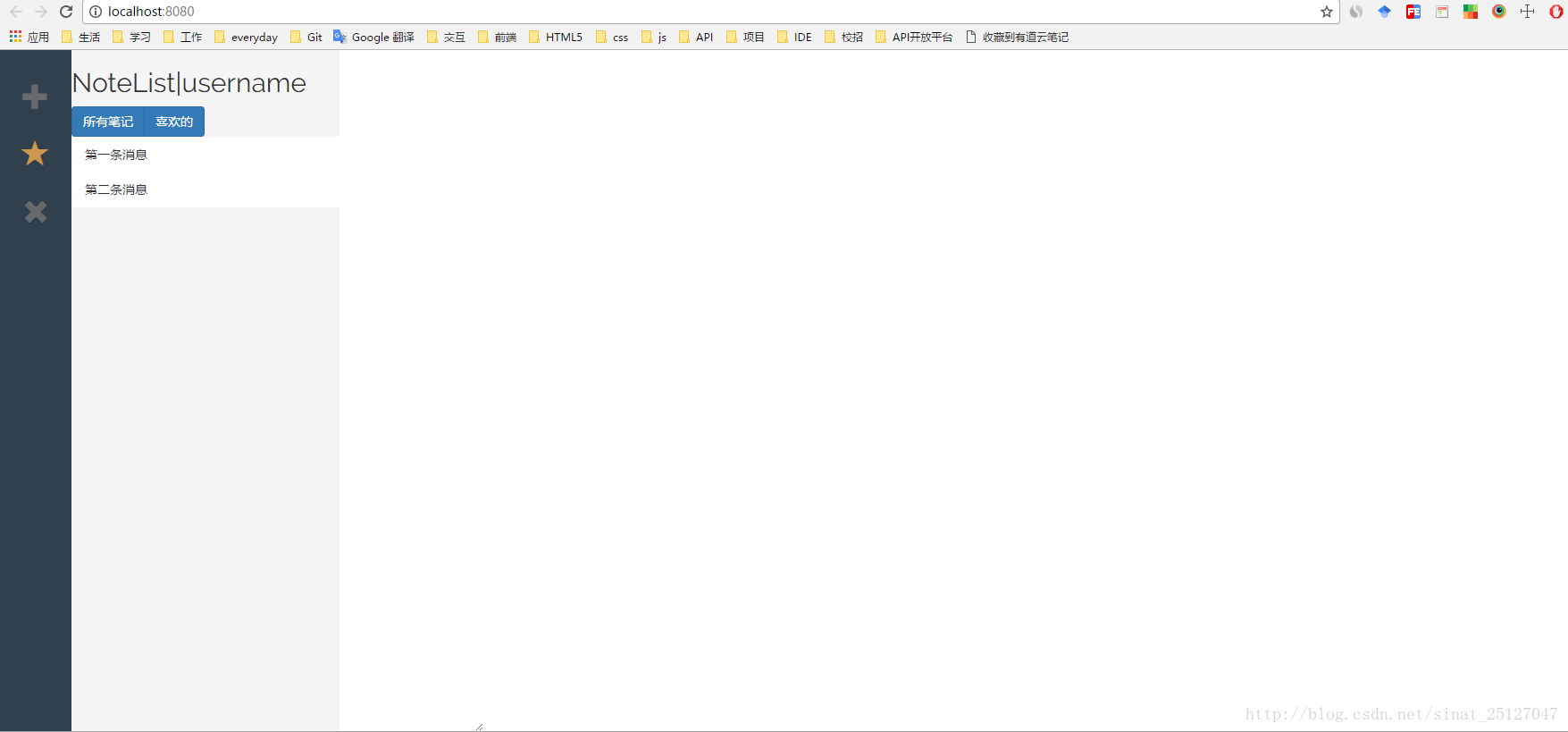This screenshot has width=1568, height=732.
Task: Click the X delete note icon
Action: point(36,212)
